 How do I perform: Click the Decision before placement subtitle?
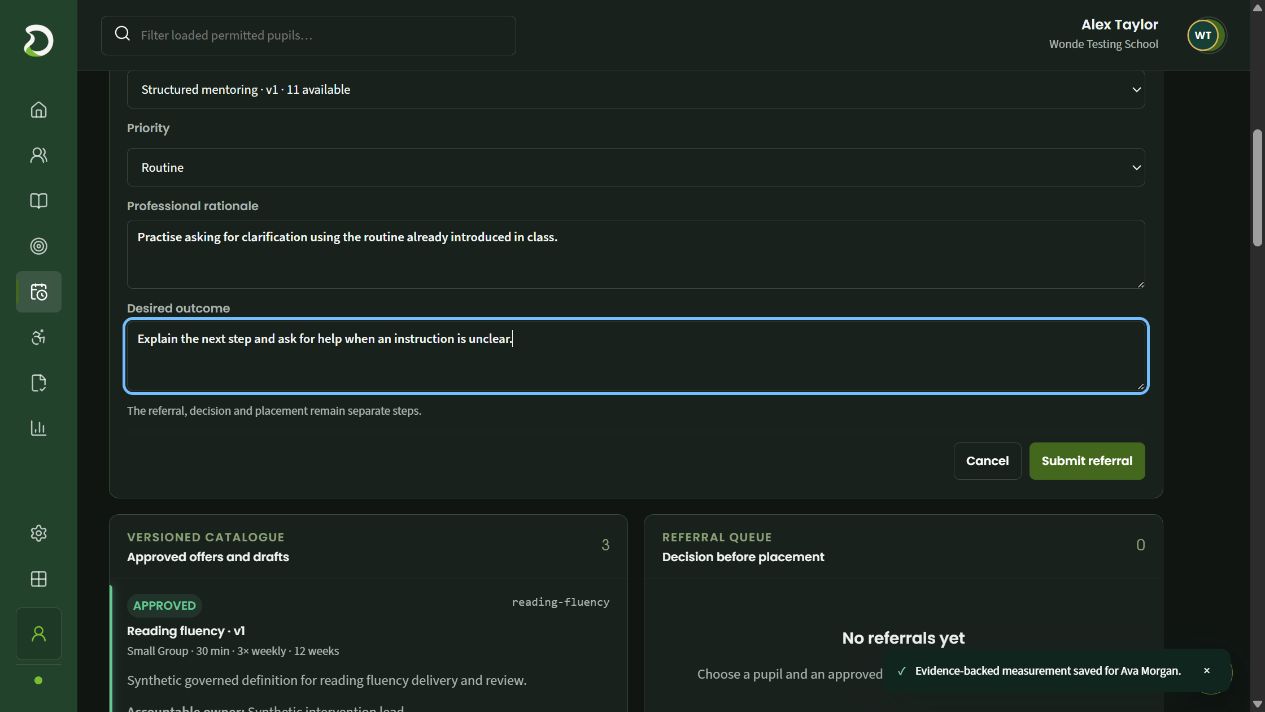coord(743,557)
